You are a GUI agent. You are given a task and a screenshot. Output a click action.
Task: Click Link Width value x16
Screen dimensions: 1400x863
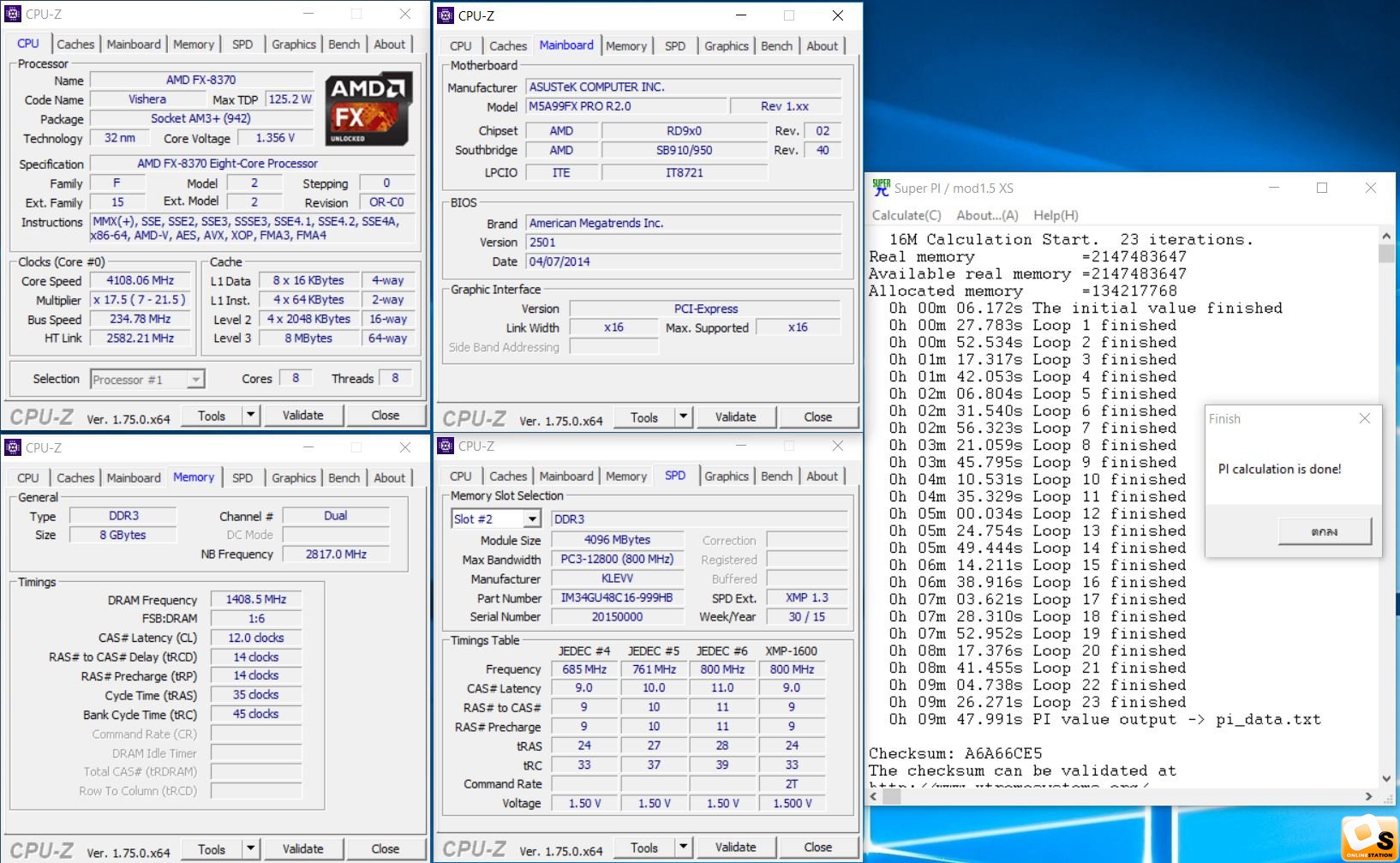pos(613,327)
